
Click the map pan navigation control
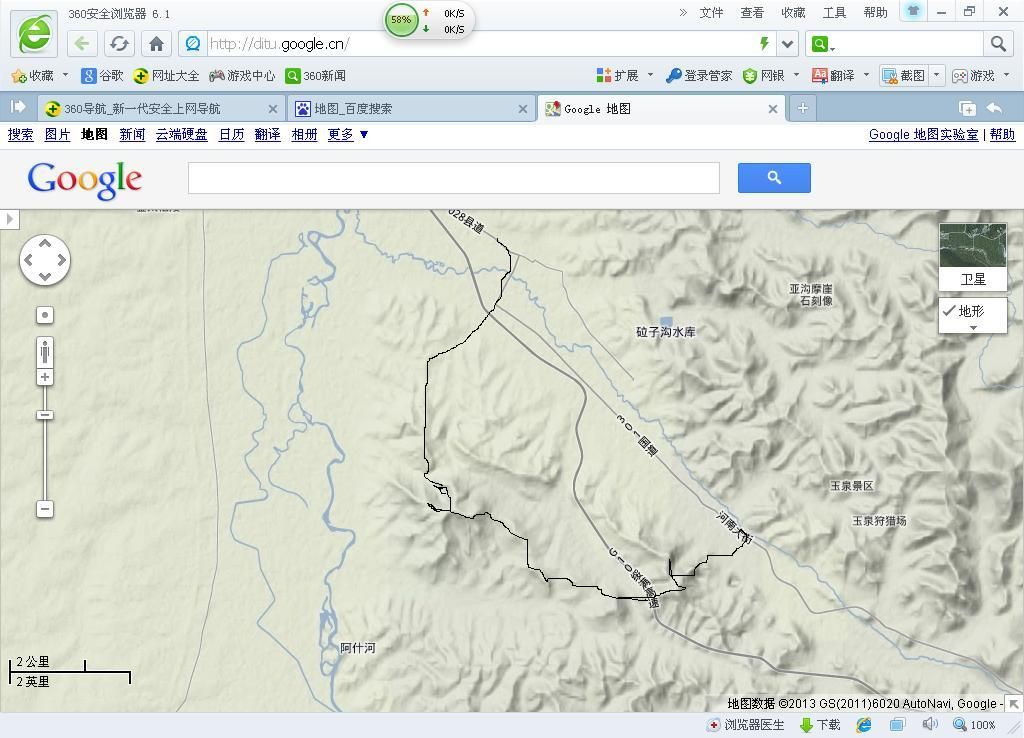coord(45,260)
